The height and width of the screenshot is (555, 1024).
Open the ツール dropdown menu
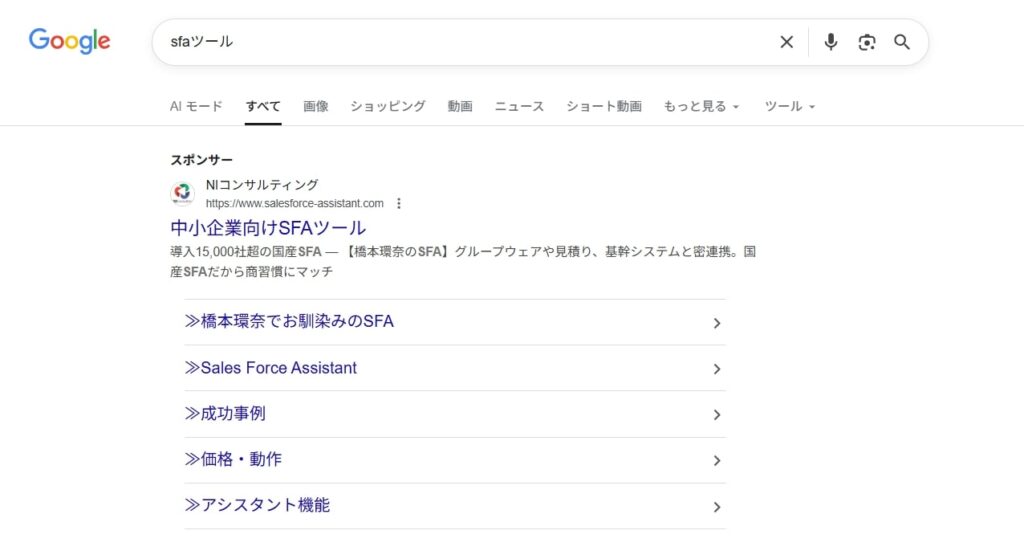click(x=790, y=106)
